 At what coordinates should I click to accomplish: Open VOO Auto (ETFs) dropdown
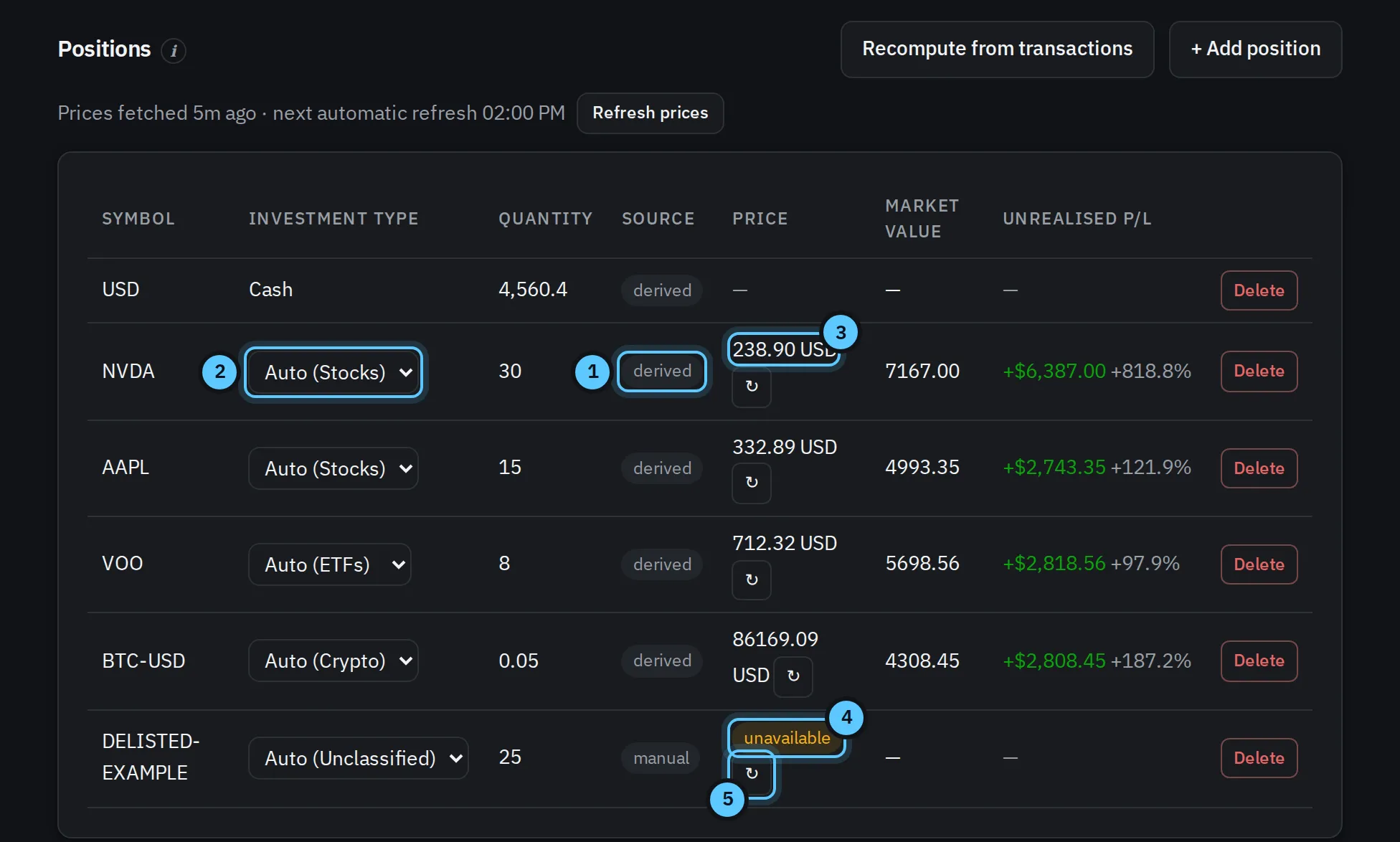tap(330, 564)
